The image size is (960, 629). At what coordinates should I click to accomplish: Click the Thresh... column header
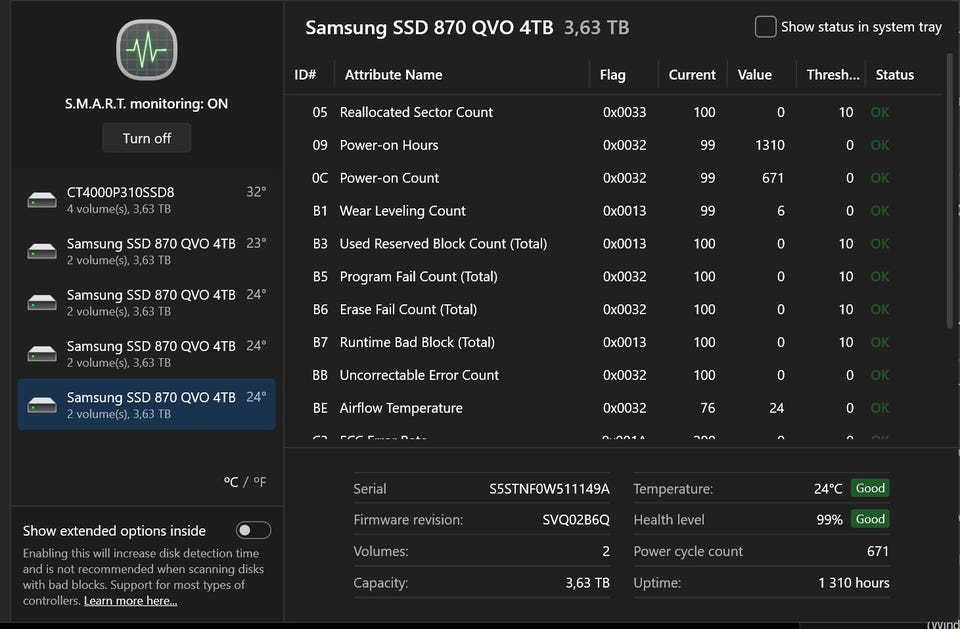tap(833, 75)
